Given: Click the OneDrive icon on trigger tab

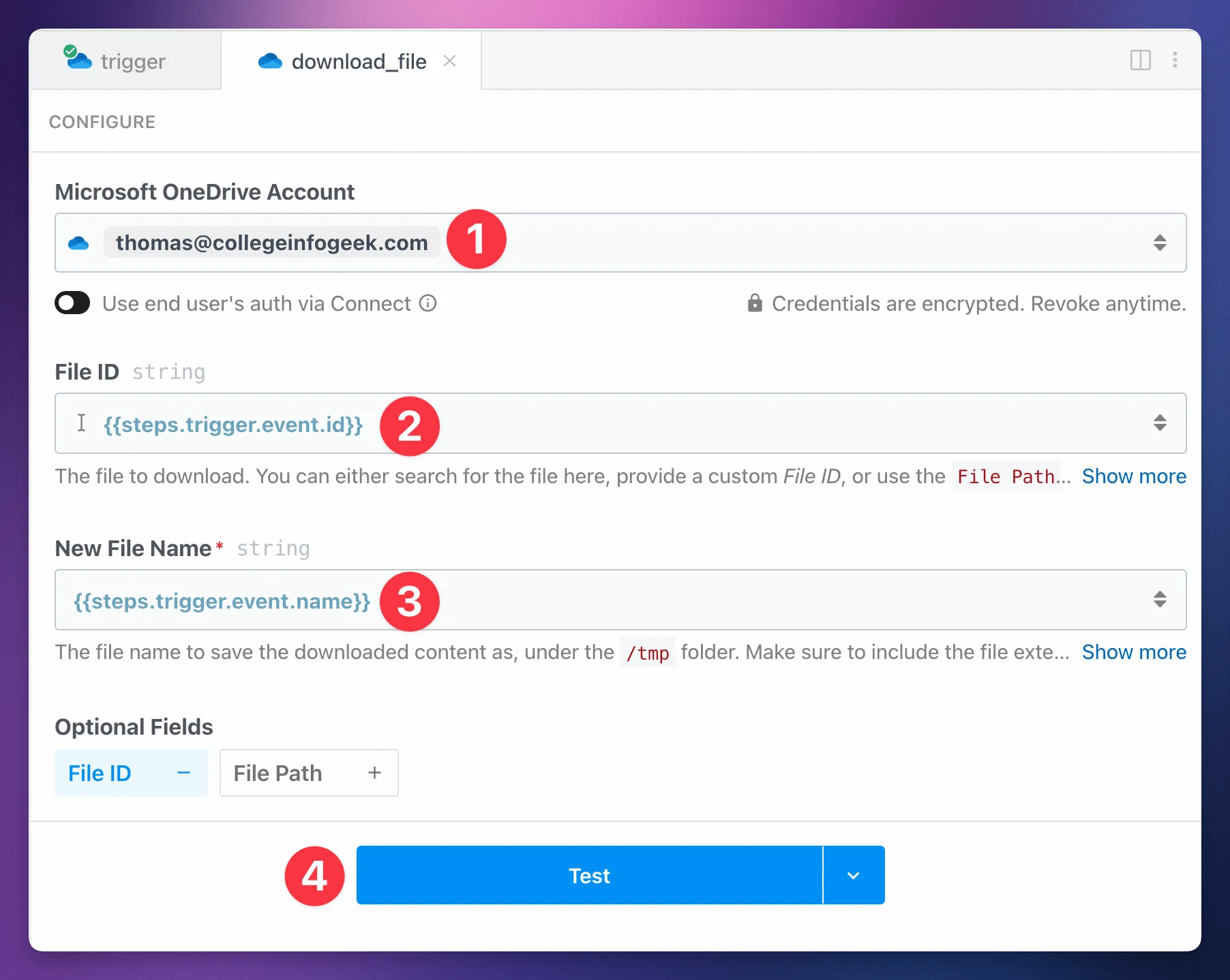Looking at the screenshot, I should pos(78,58).
